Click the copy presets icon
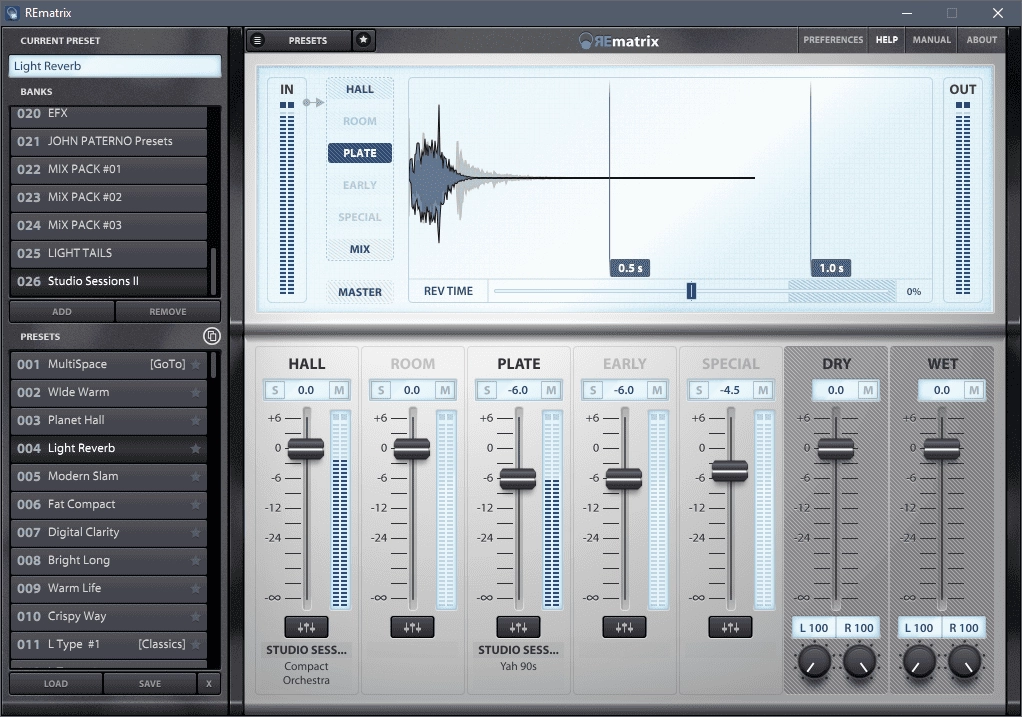The image size is (1022, 717). tap(212, 336)
